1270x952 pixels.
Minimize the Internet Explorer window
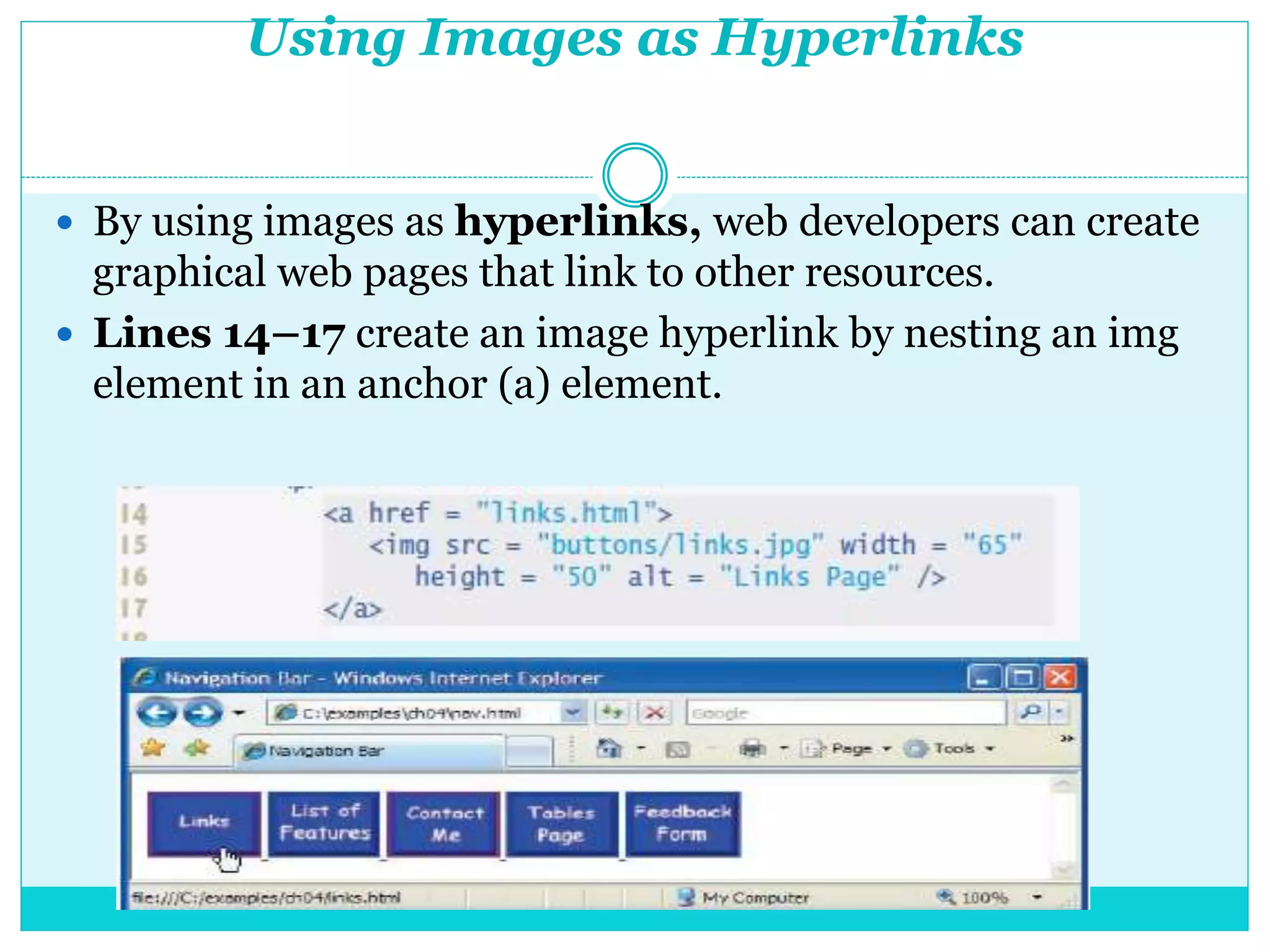point(984,677)
